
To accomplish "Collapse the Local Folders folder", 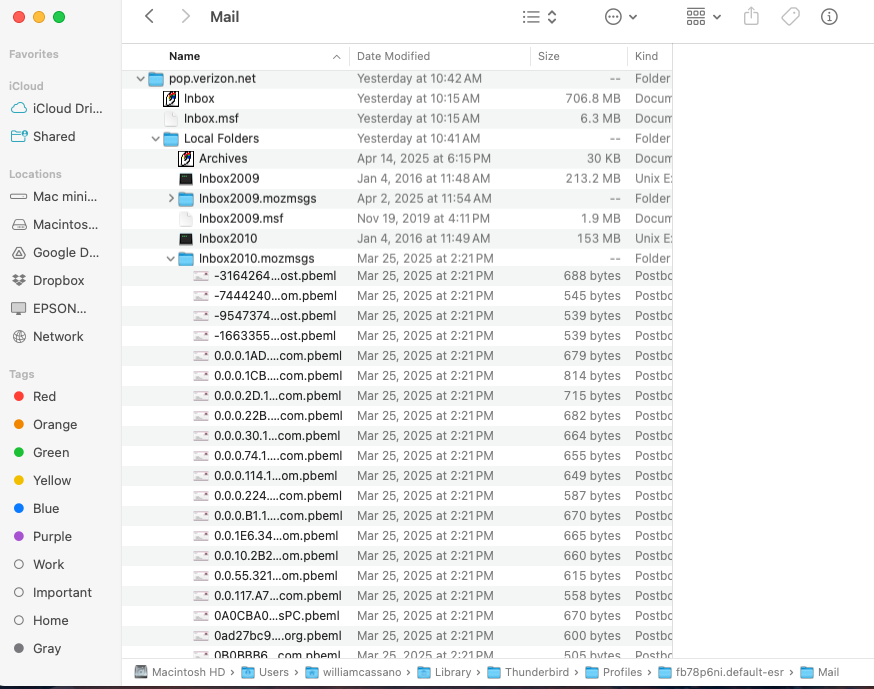I will (156, 139).
